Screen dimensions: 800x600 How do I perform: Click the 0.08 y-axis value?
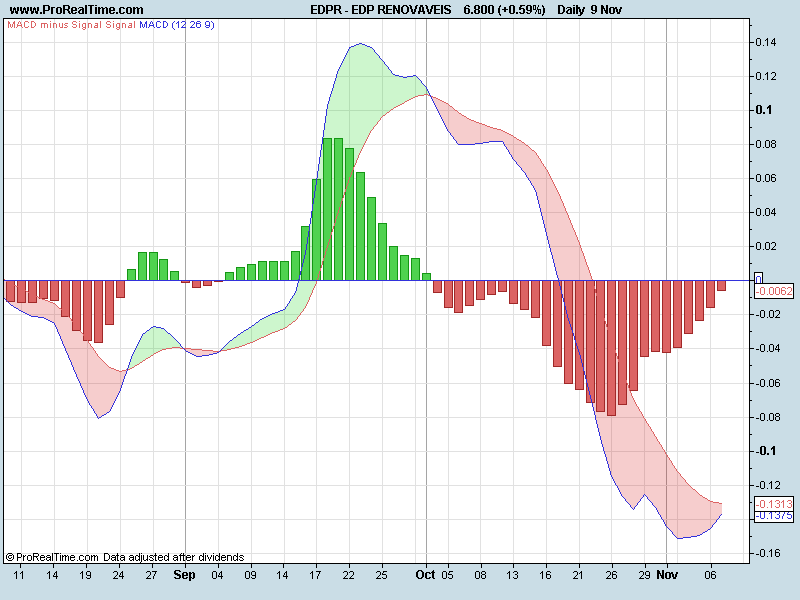pos(766,144)
